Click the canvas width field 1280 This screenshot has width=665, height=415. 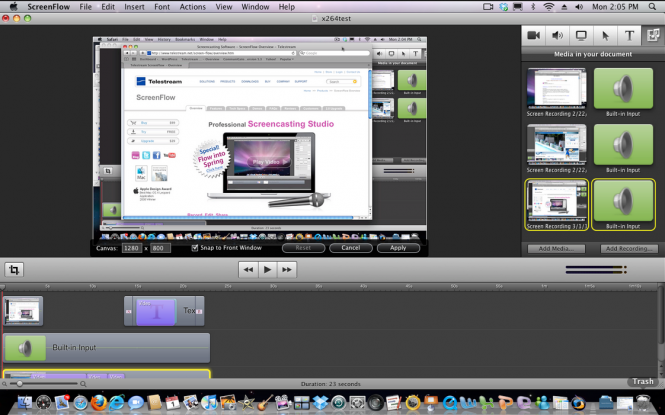(x=131, y=248)
